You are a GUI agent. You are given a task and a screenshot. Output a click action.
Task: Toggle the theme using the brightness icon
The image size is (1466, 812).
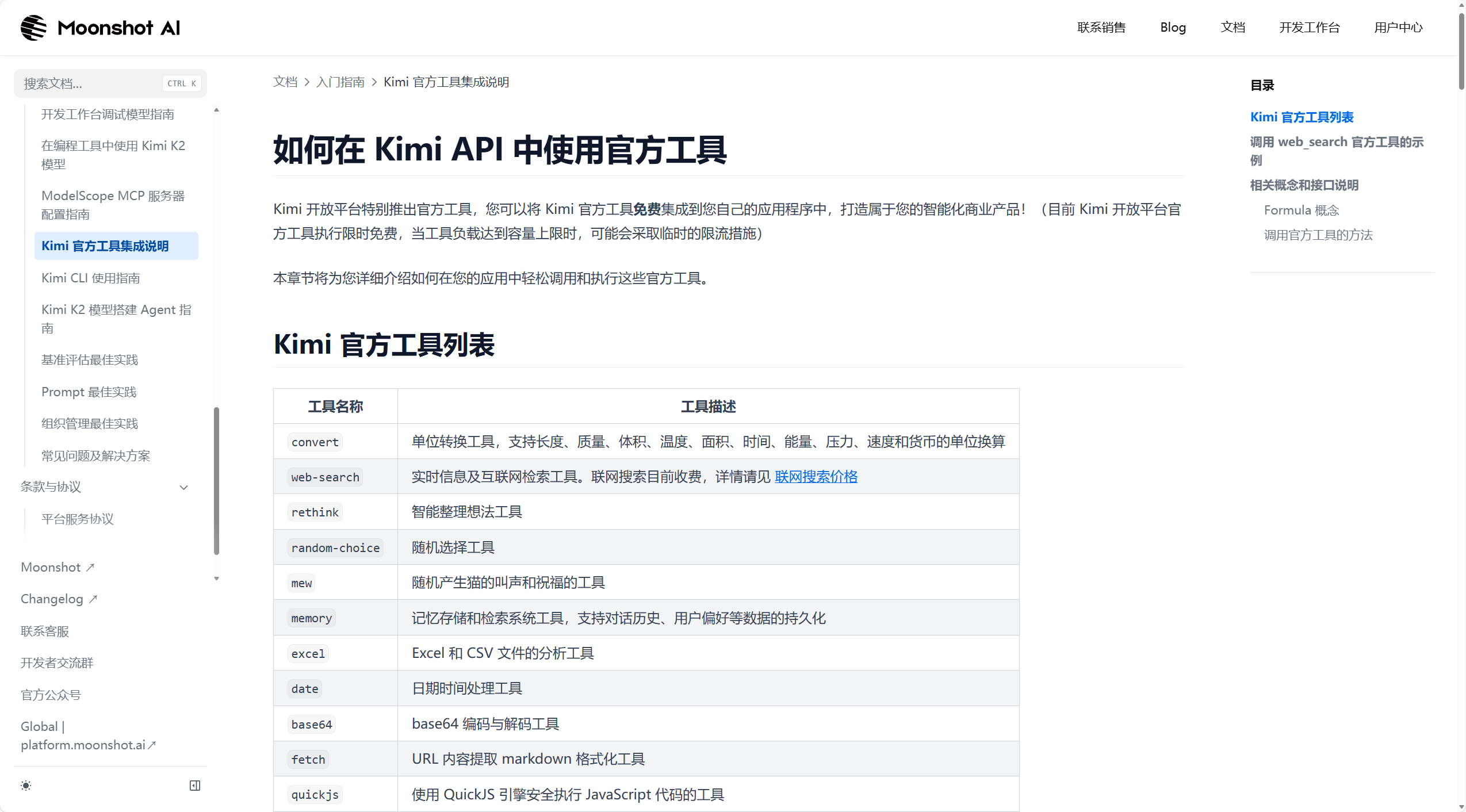tap(26, 785)
